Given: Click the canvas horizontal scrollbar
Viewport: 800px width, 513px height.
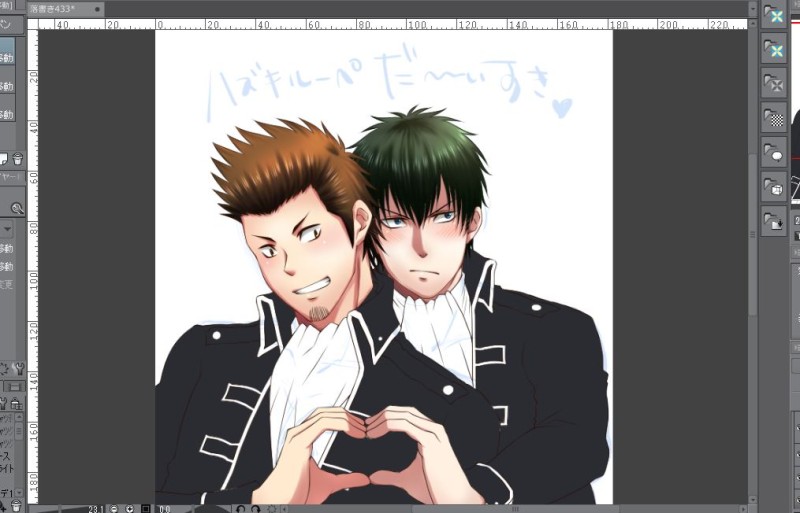Looking at the screenshot, I should point(515,509).
